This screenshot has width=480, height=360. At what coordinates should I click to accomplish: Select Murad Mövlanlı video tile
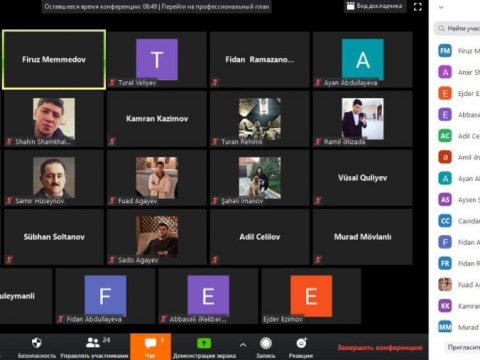click(362, 237)
